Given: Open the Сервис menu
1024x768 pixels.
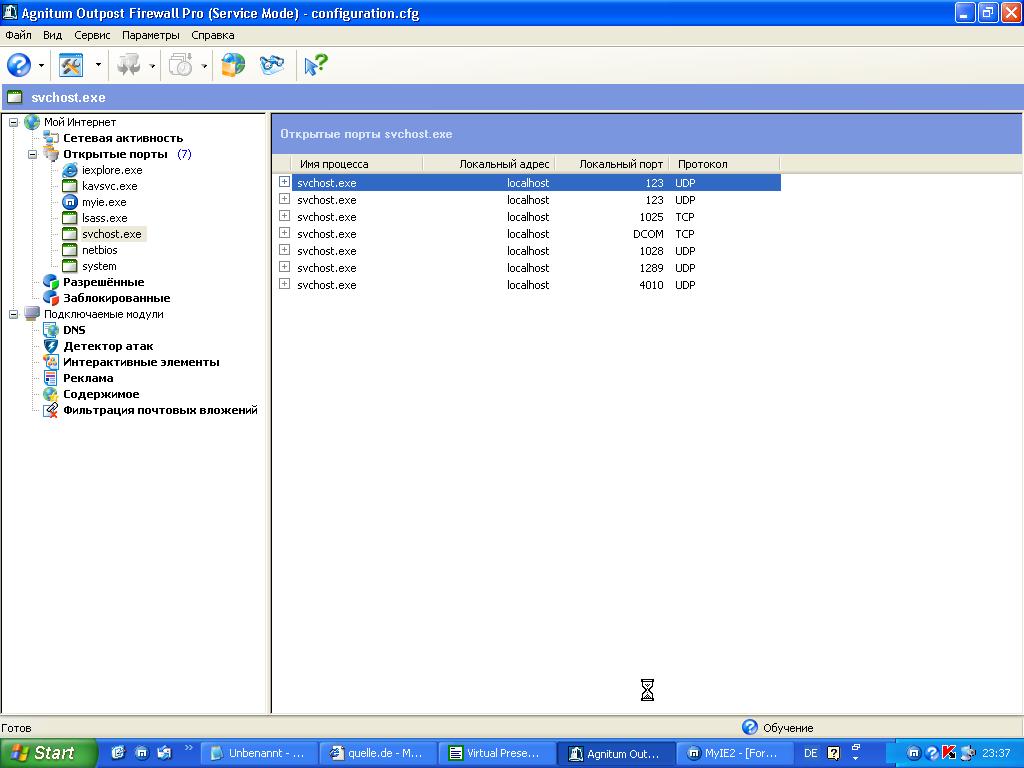Looking at the screenshot, I should pyautogui.click(x=92, y=35).
